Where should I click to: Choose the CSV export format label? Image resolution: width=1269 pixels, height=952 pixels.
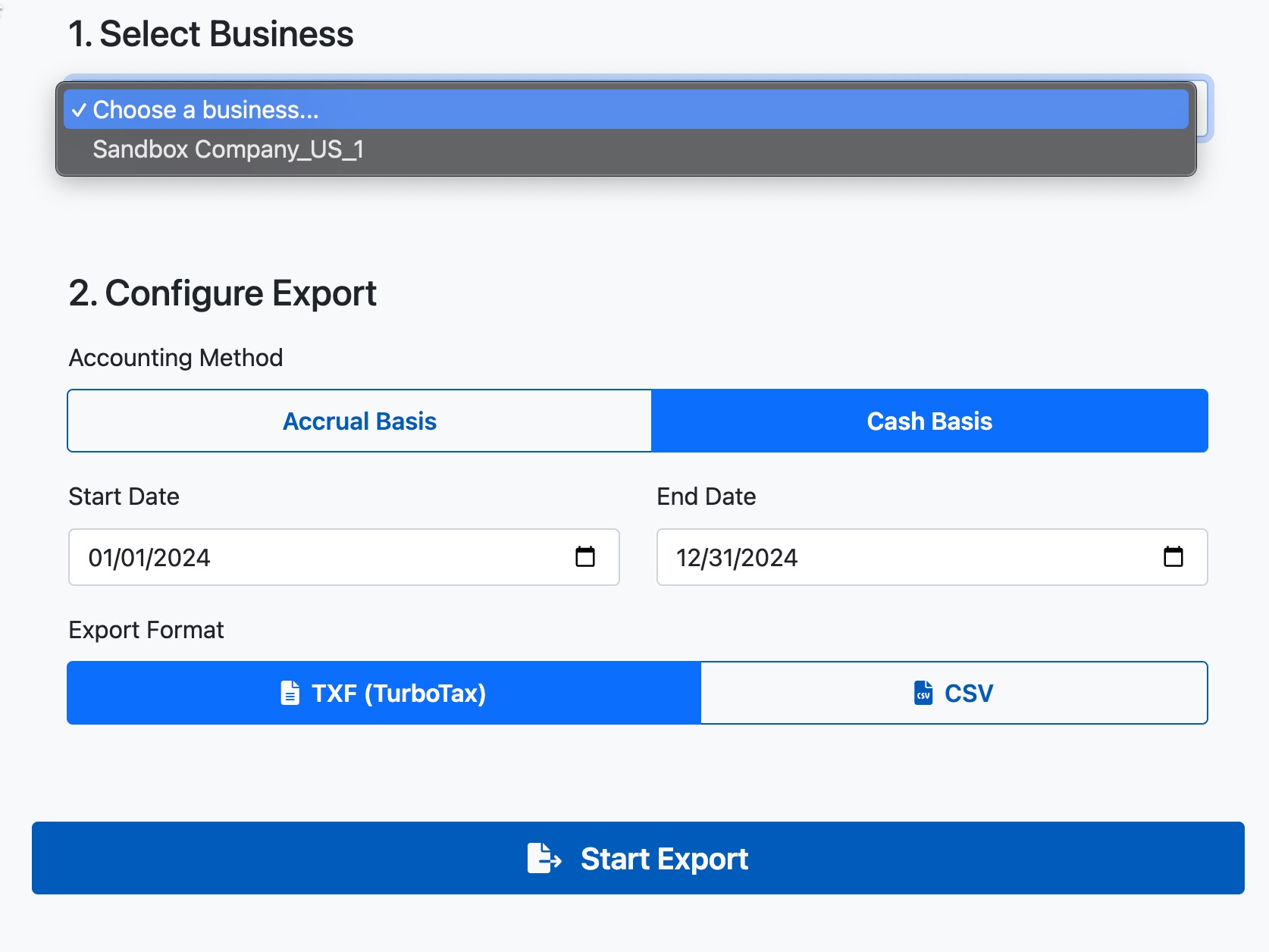[x=969, y=694]
